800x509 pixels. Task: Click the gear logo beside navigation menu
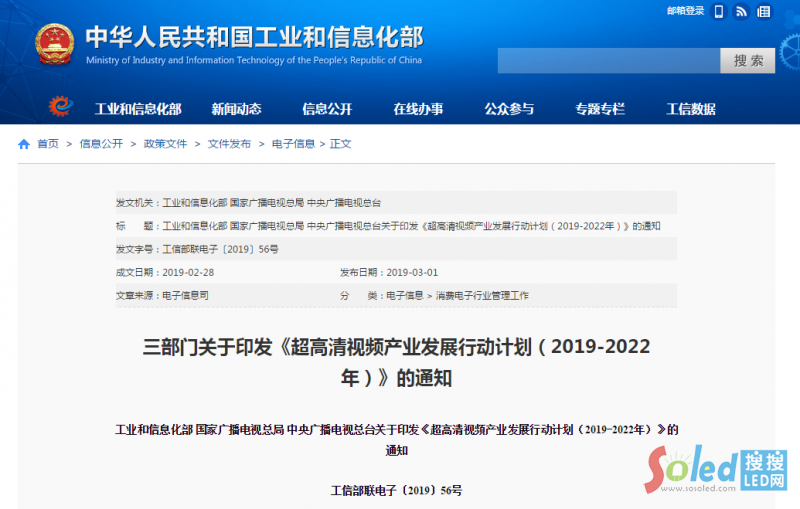pyautogui.click(x=61, y=107)
